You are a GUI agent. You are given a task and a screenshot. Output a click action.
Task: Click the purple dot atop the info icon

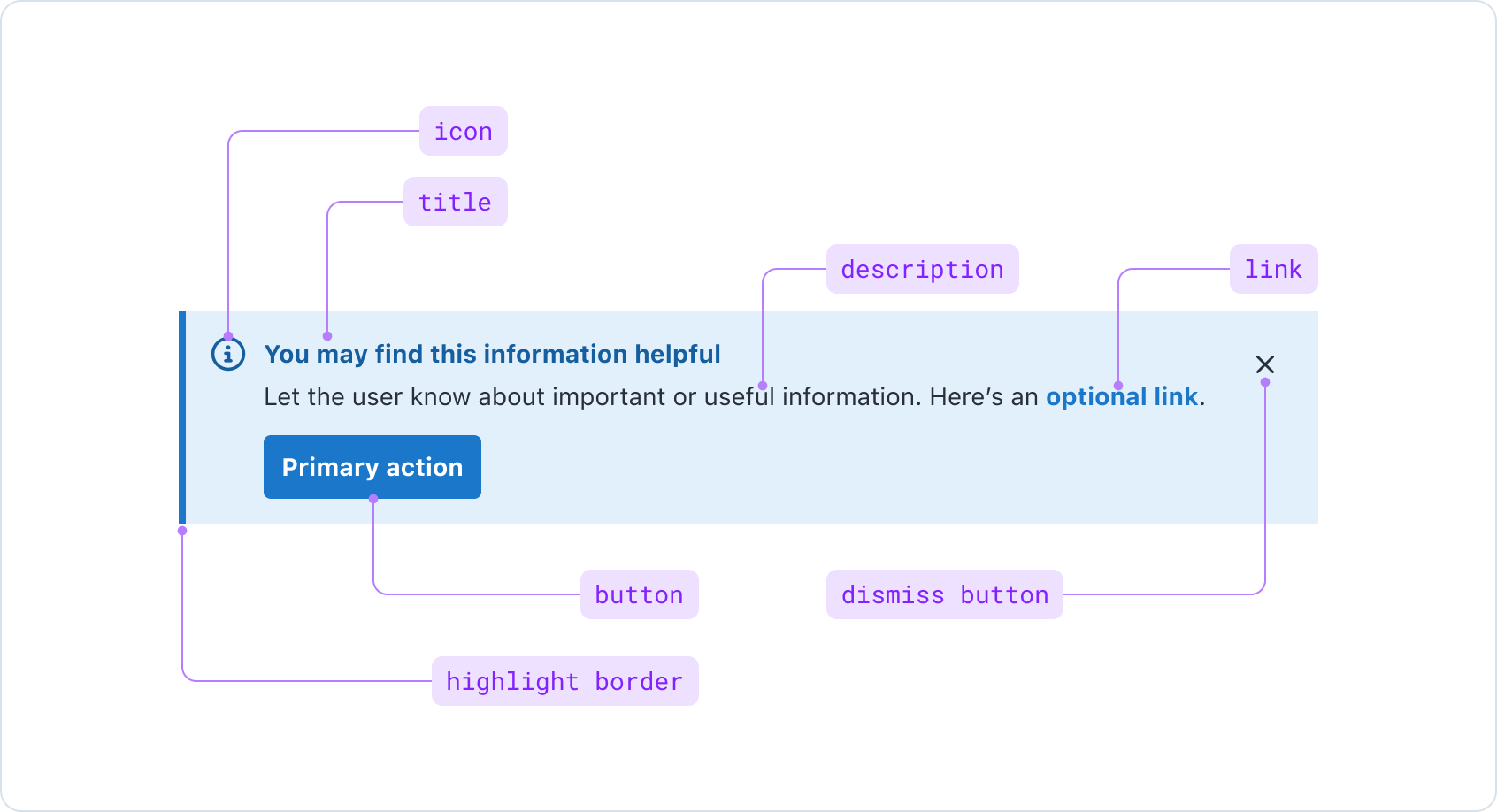pyautogui.click(x=228, y=336)
